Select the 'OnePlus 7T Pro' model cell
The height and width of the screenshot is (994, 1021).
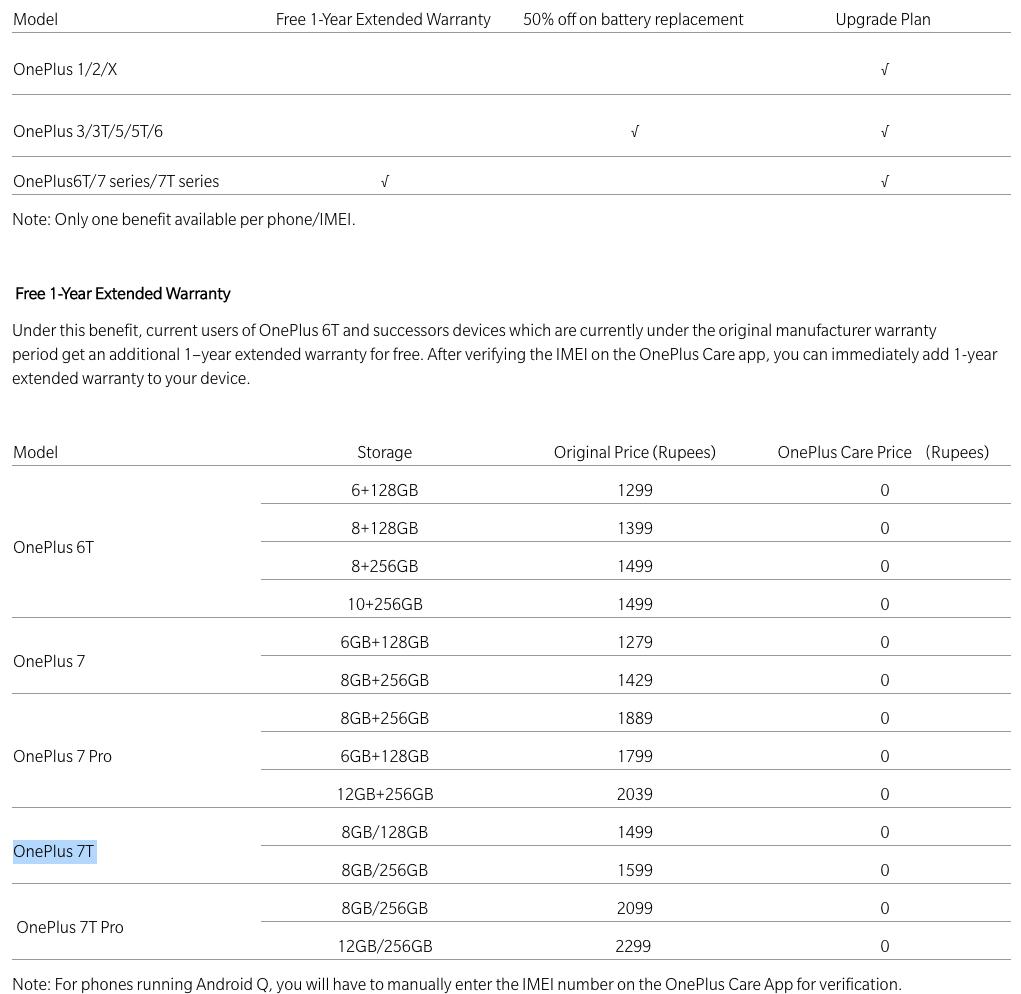tap(70, 927)
